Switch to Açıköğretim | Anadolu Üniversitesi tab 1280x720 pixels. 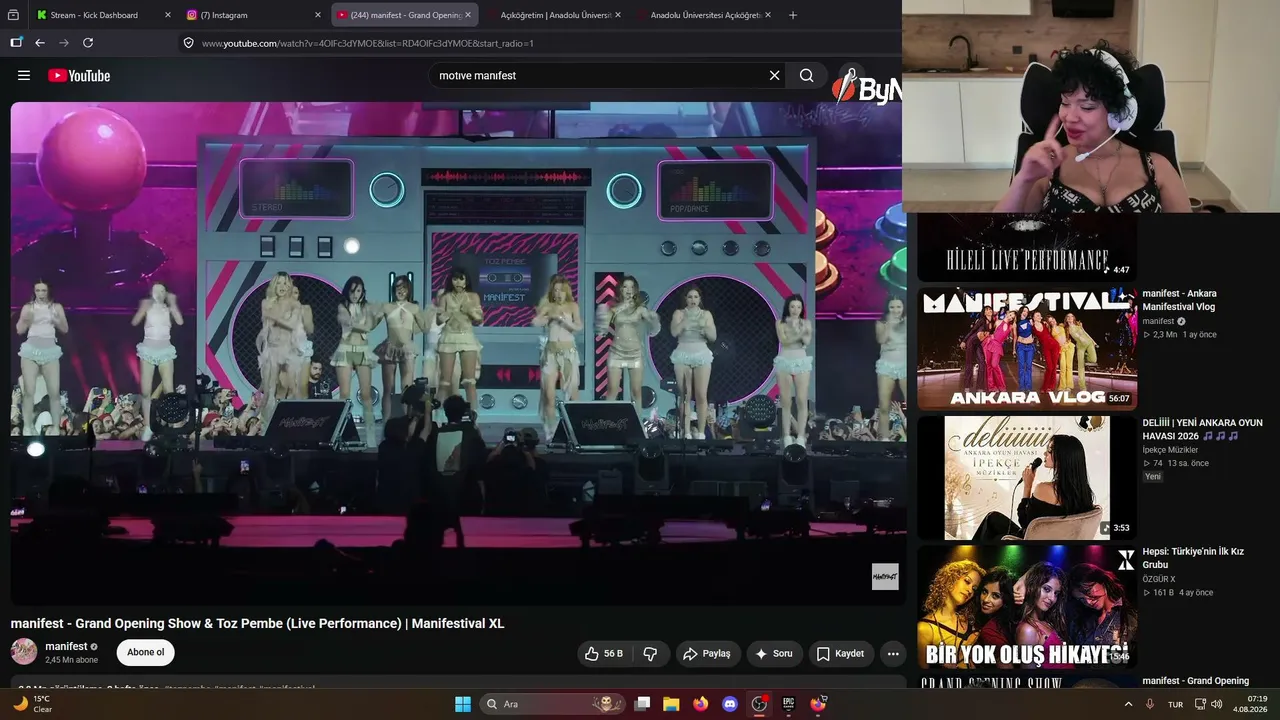555,15
